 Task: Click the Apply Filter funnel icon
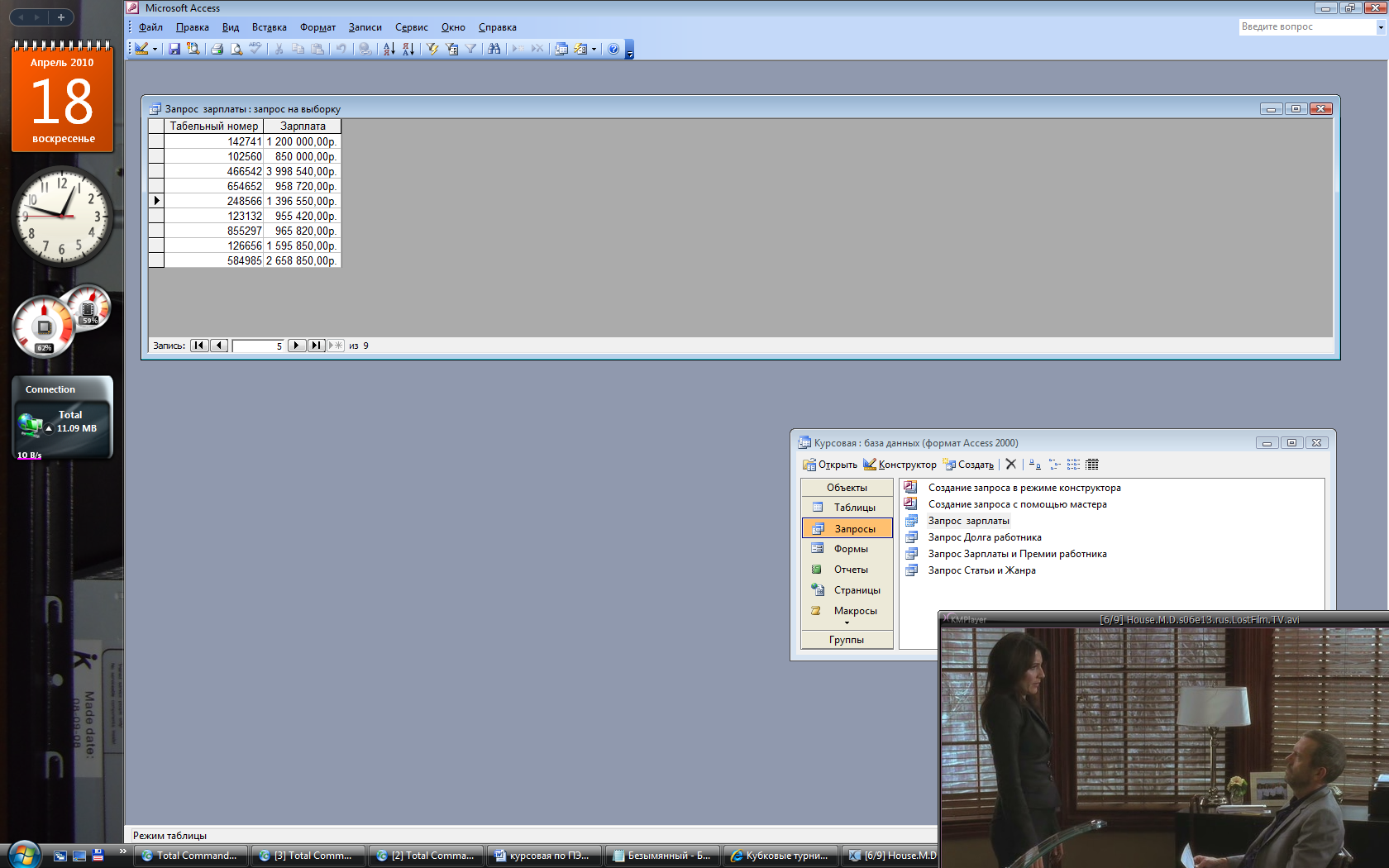coord(470,49)
